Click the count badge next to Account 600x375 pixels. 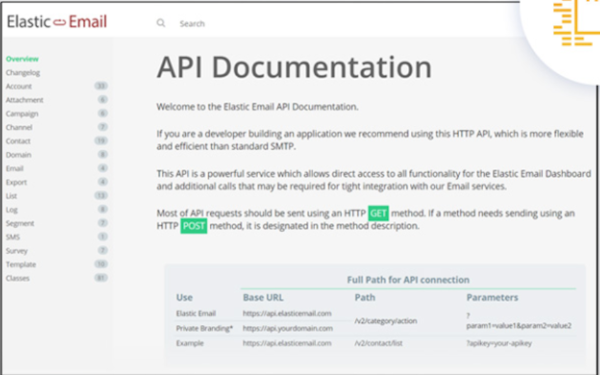click(x=101, y=86)
